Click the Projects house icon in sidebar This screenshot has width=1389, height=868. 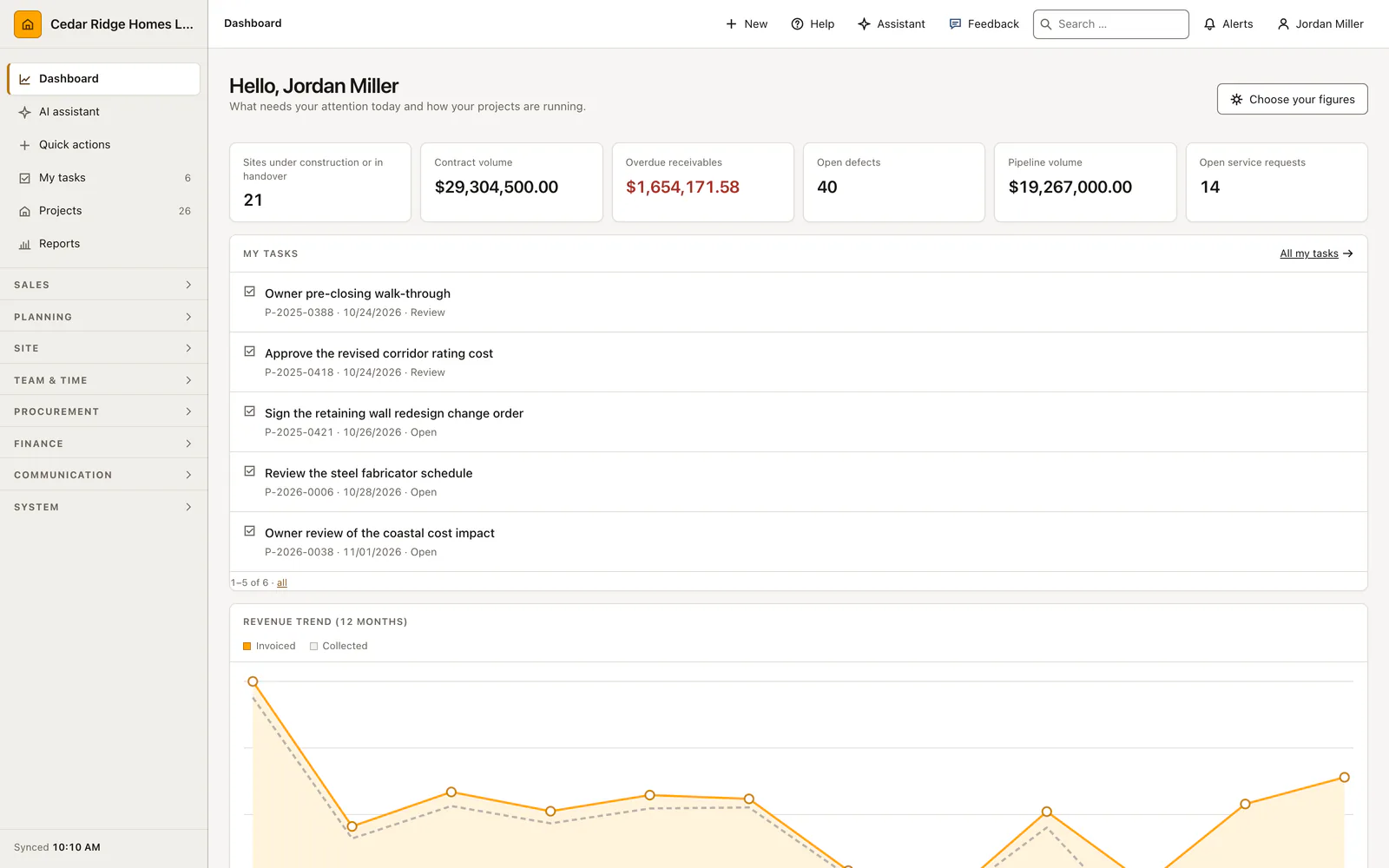pos(25,211)
